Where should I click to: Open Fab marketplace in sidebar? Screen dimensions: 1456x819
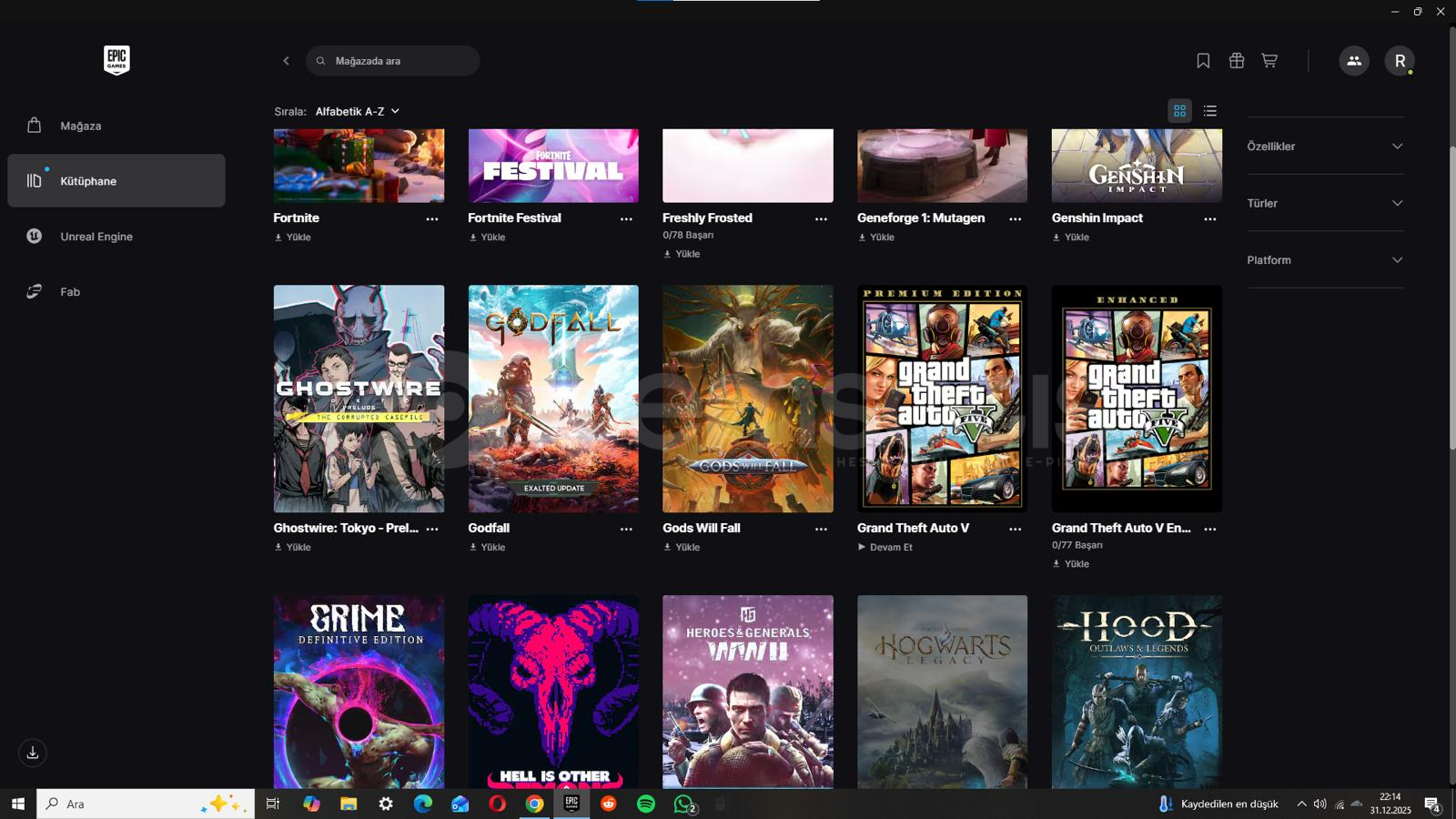coord(116,291)
